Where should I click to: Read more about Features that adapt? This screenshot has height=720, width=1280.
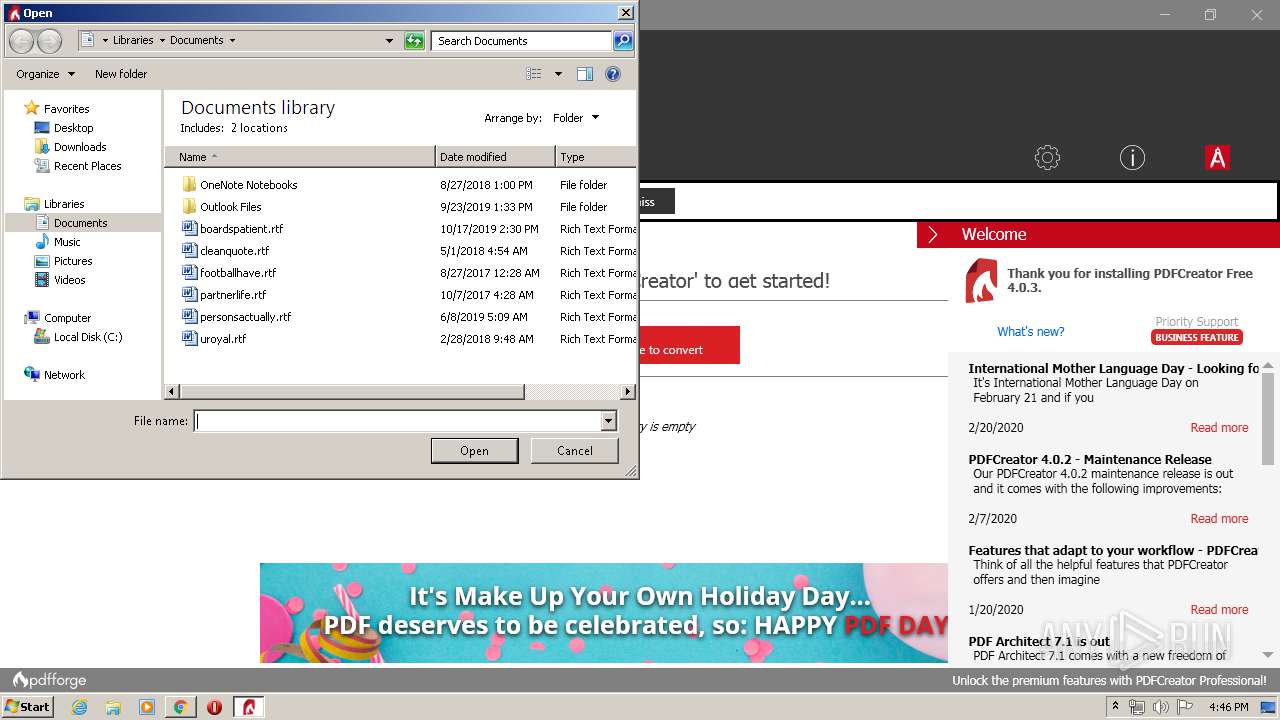(x=1219, y=610)
